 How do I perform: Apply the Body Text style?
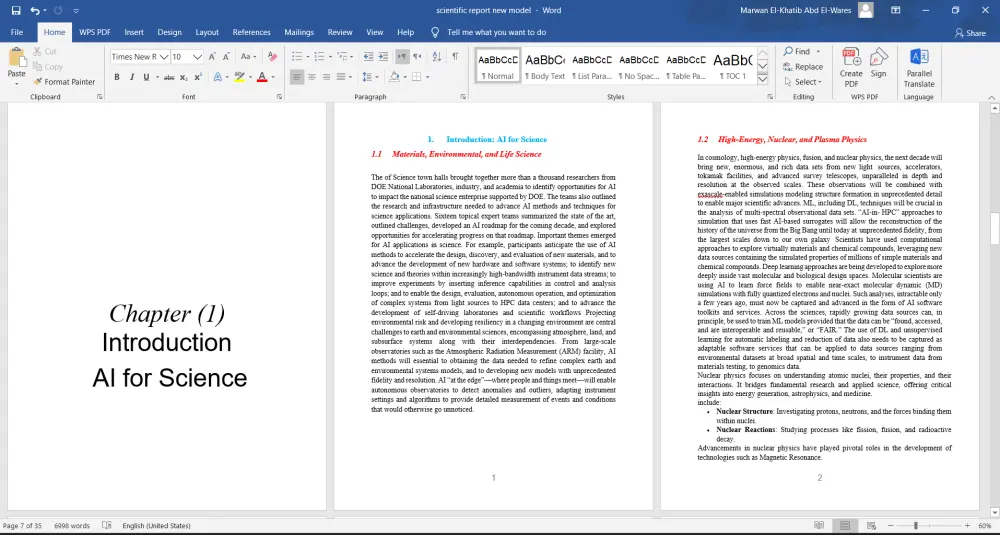click(545, 65)
